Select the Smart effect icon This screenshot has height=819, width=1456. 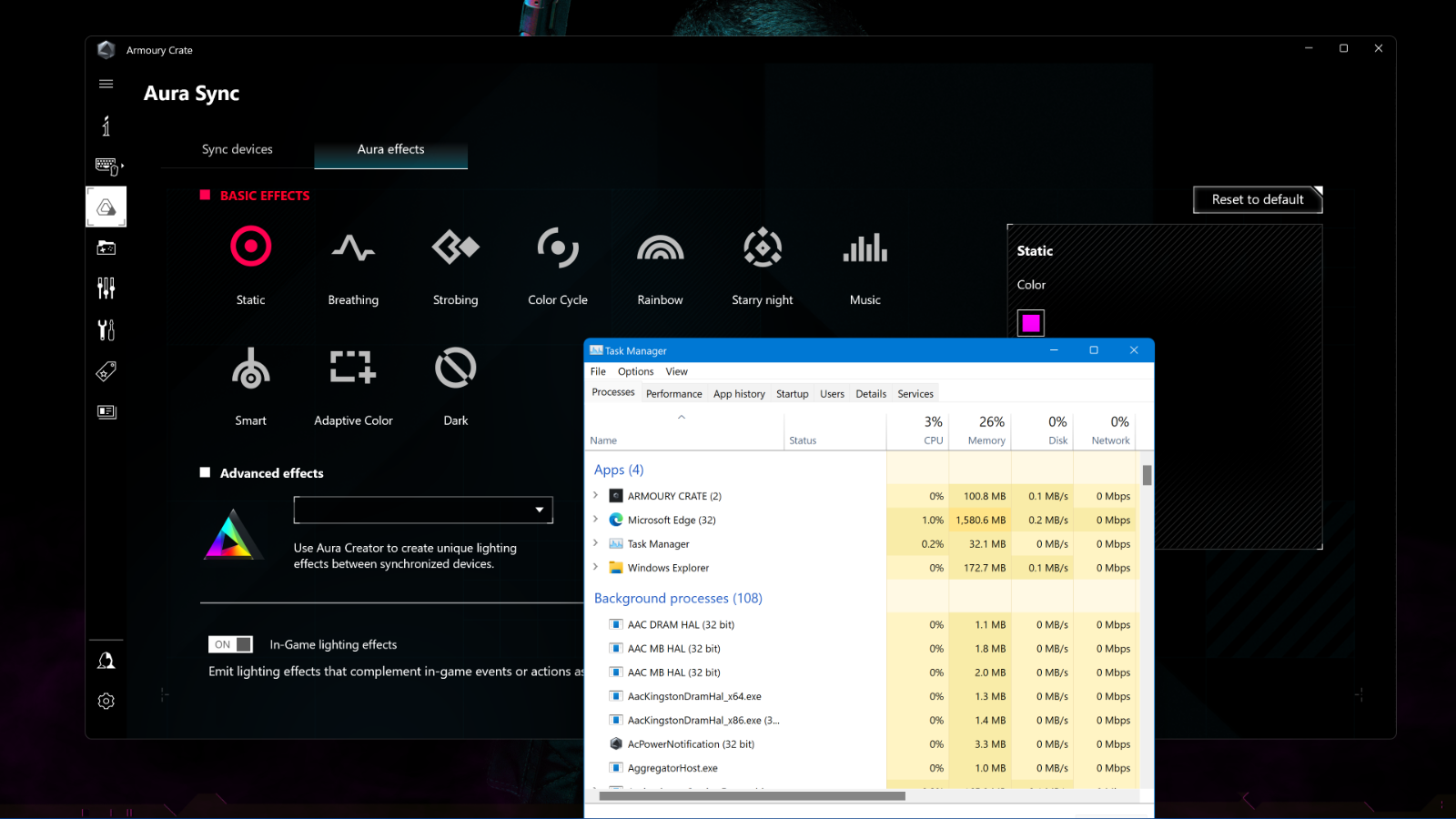tap(251, 368)
